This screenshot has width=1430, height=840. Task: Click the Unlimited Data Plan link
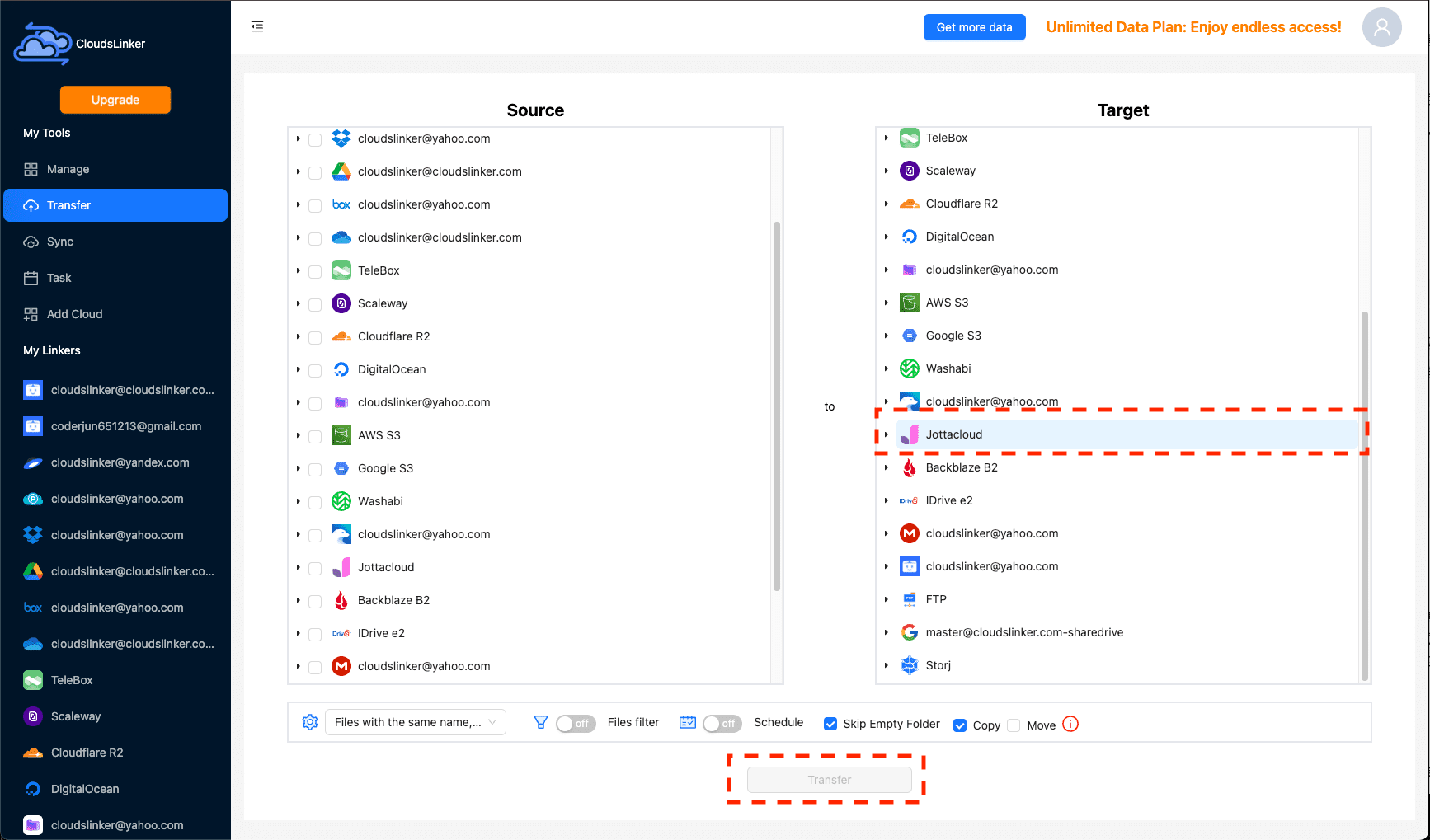coord(1193,27)
